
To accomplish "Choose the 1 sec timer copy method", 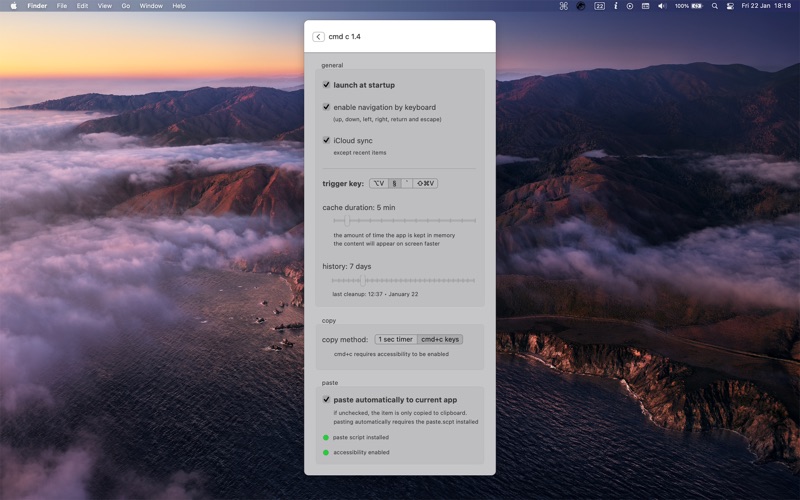I will click(x=396, y=339).
